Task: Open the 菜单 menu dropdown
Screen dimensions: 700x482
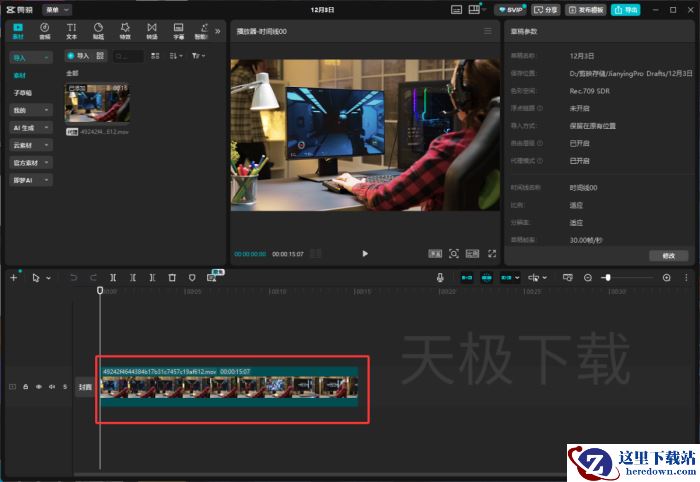Action: pos(57,9)
